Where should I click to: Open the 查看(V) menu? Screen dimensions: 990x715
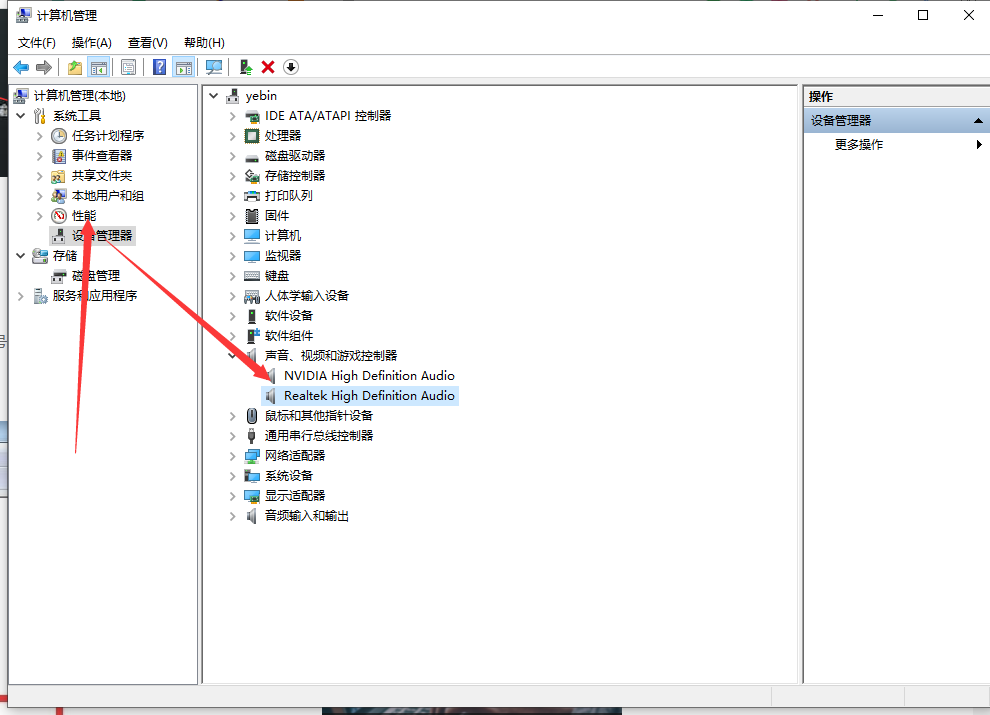click(x=147, y=42)
